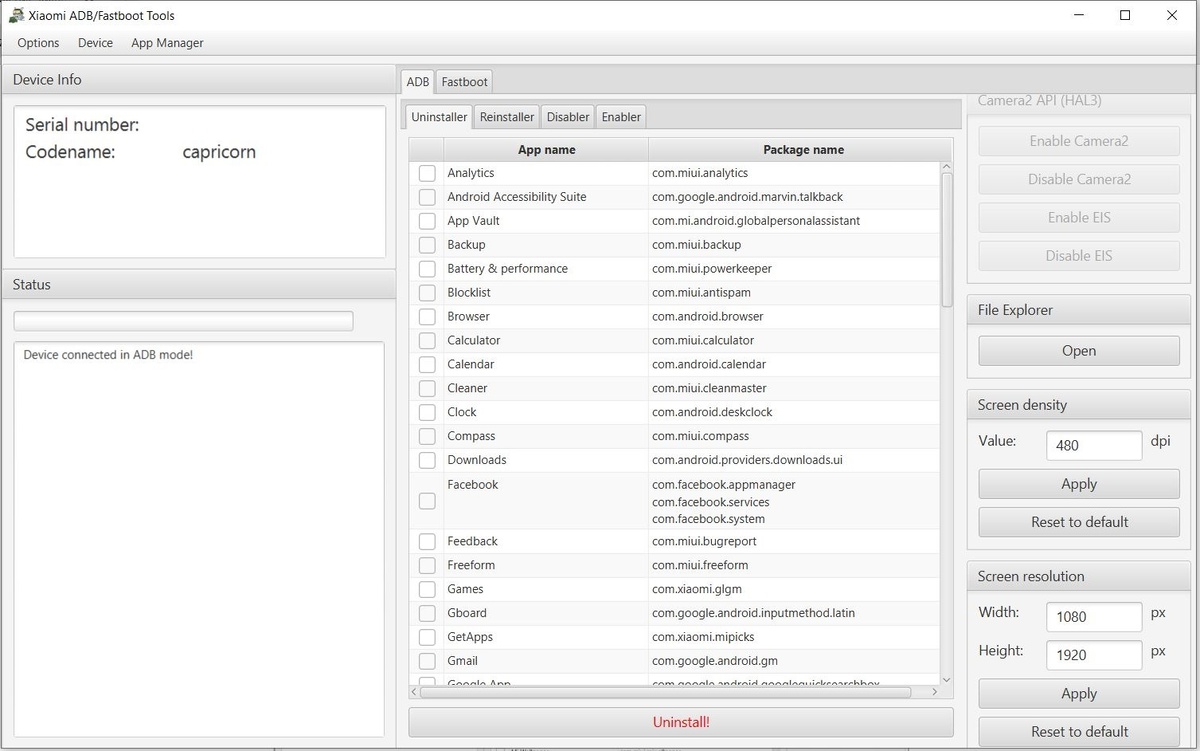This screenshot has width=1200, height=751.
Task: Apply the screen density value
Action: pos(1079,484)
